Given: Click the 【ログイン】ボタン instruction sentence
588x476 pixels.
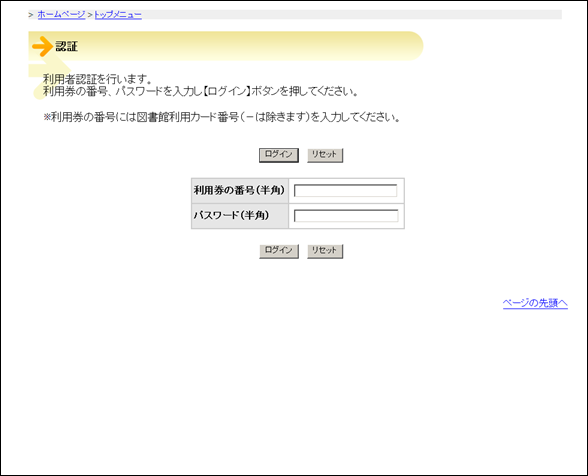Looking at the screenshot, I should (201, 91).
